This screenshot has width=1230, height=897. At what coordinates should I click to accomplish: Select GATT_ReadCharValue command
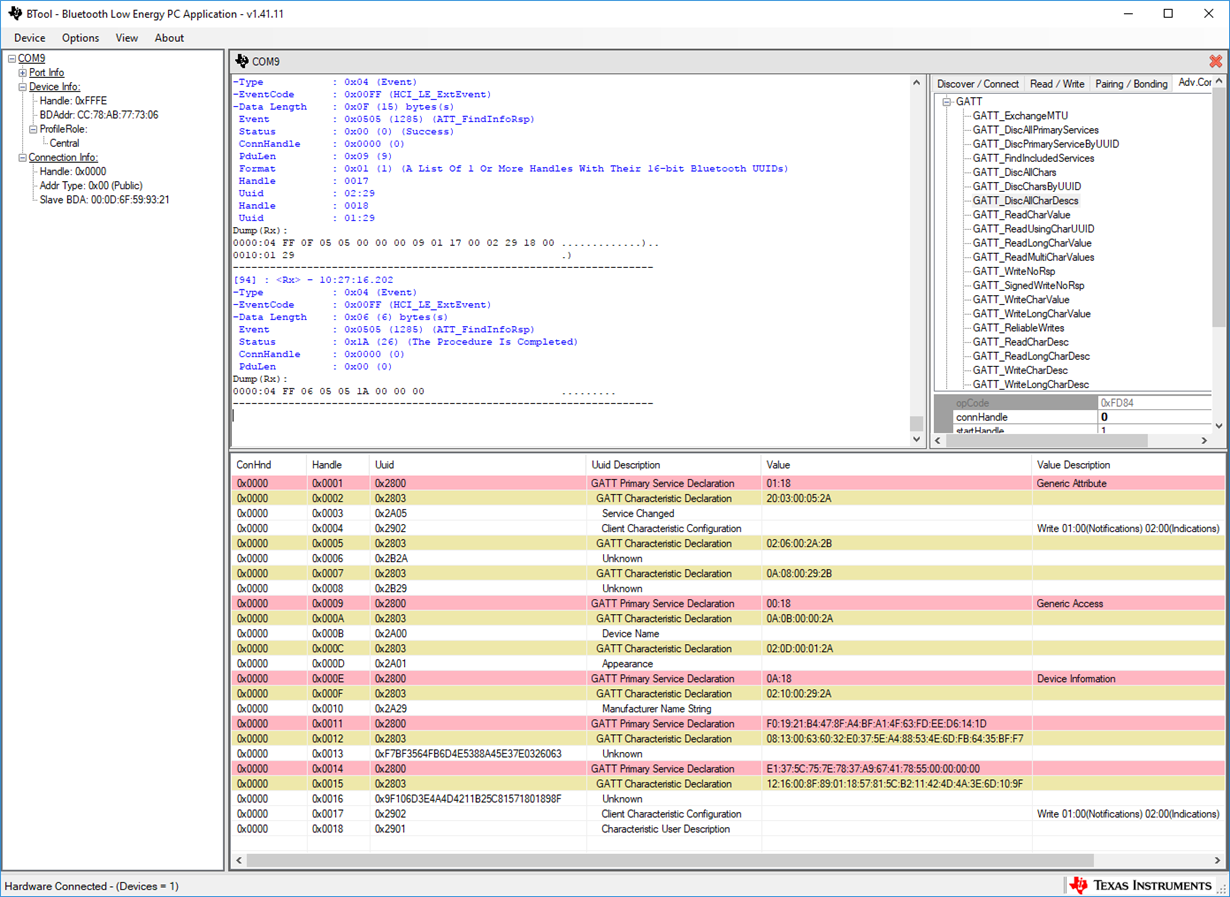coord(1021,215)
